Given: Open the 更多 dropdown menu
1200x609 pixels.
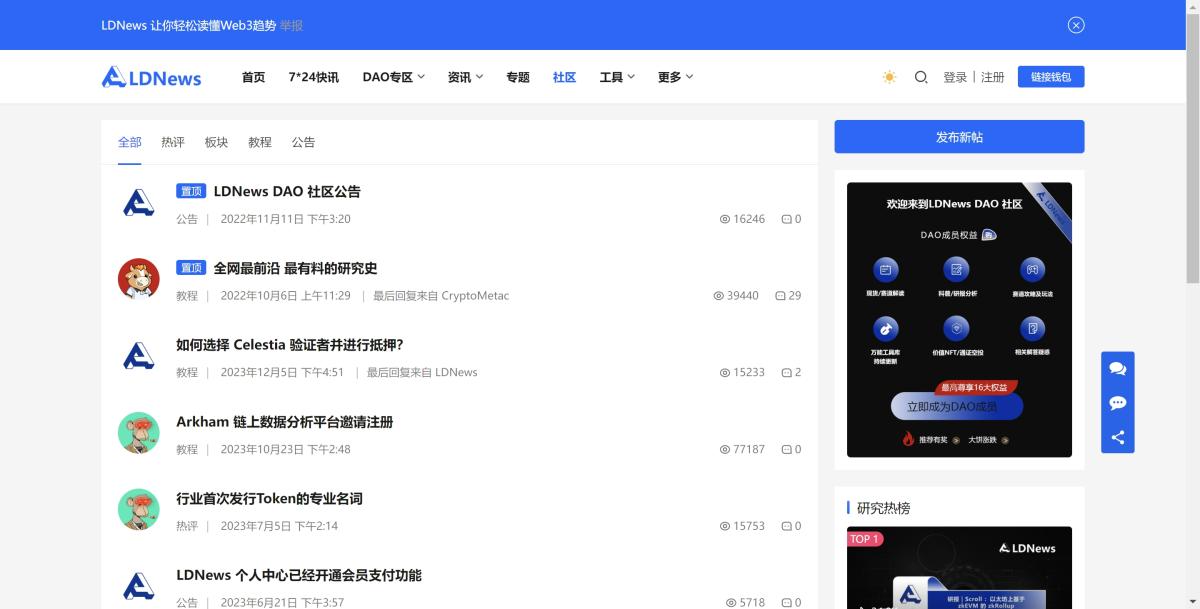Looking at the screenshot, I should (x=674, y=76).
